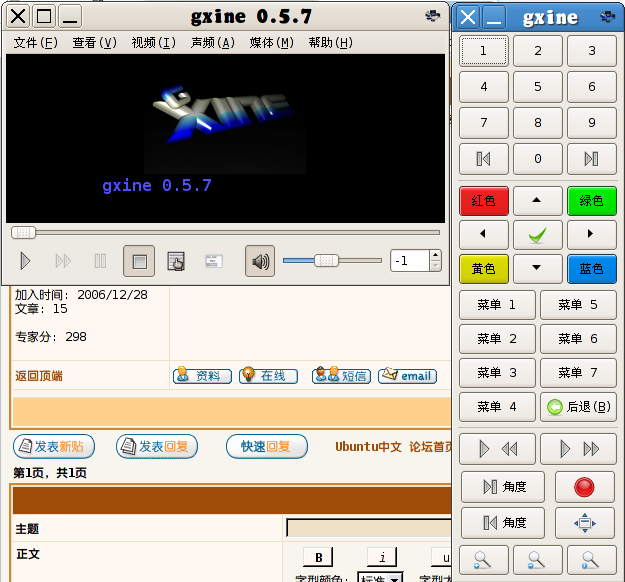The image size is (625, 582).
Task: Confirm with the green checkmark button
Action: (x=538, y=234)
